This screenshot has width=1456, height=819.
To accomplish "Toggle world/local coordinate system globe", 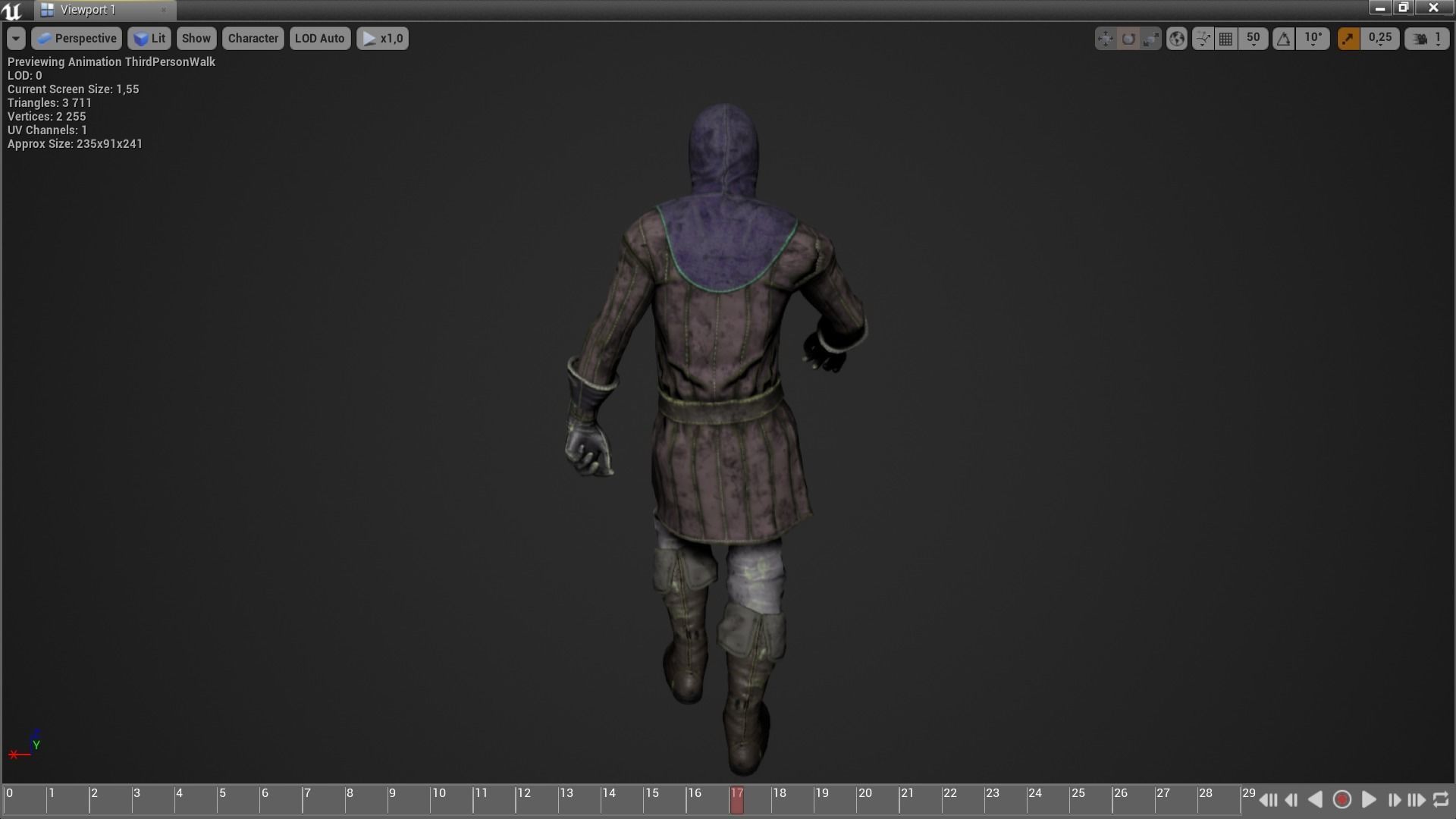I will pos(1176,39).
